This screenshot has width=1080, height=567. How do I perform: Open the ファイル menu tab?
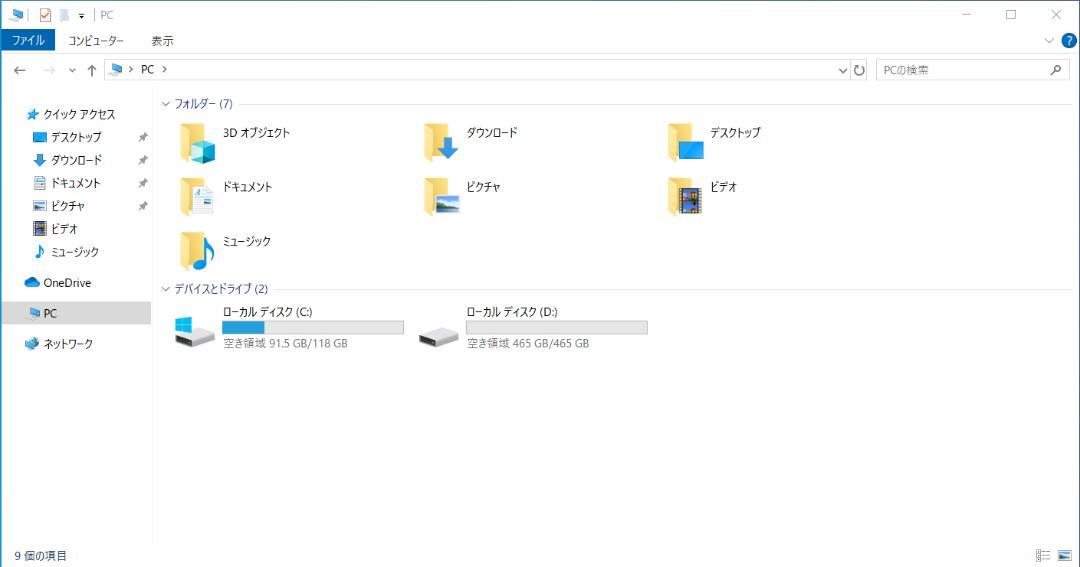[x=28, y=41]
